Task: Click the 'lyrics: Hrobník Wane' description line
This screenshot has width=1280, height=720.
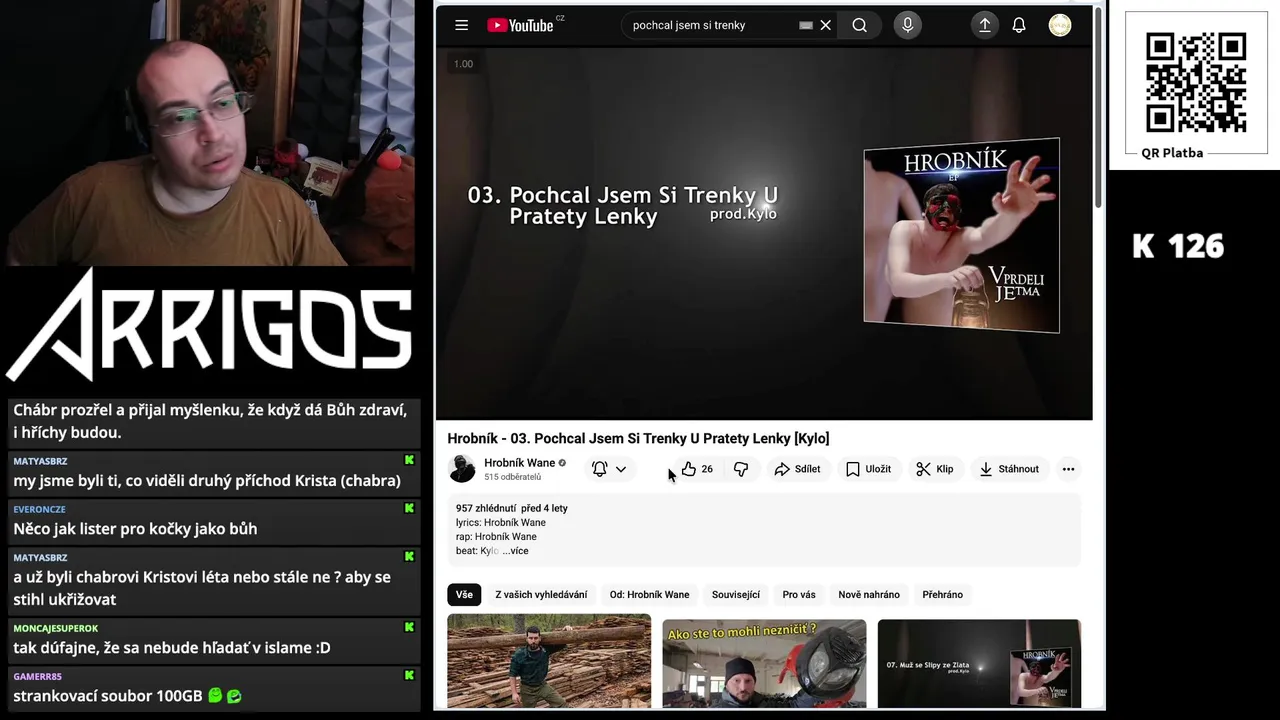Action: (x=501, y=522)
